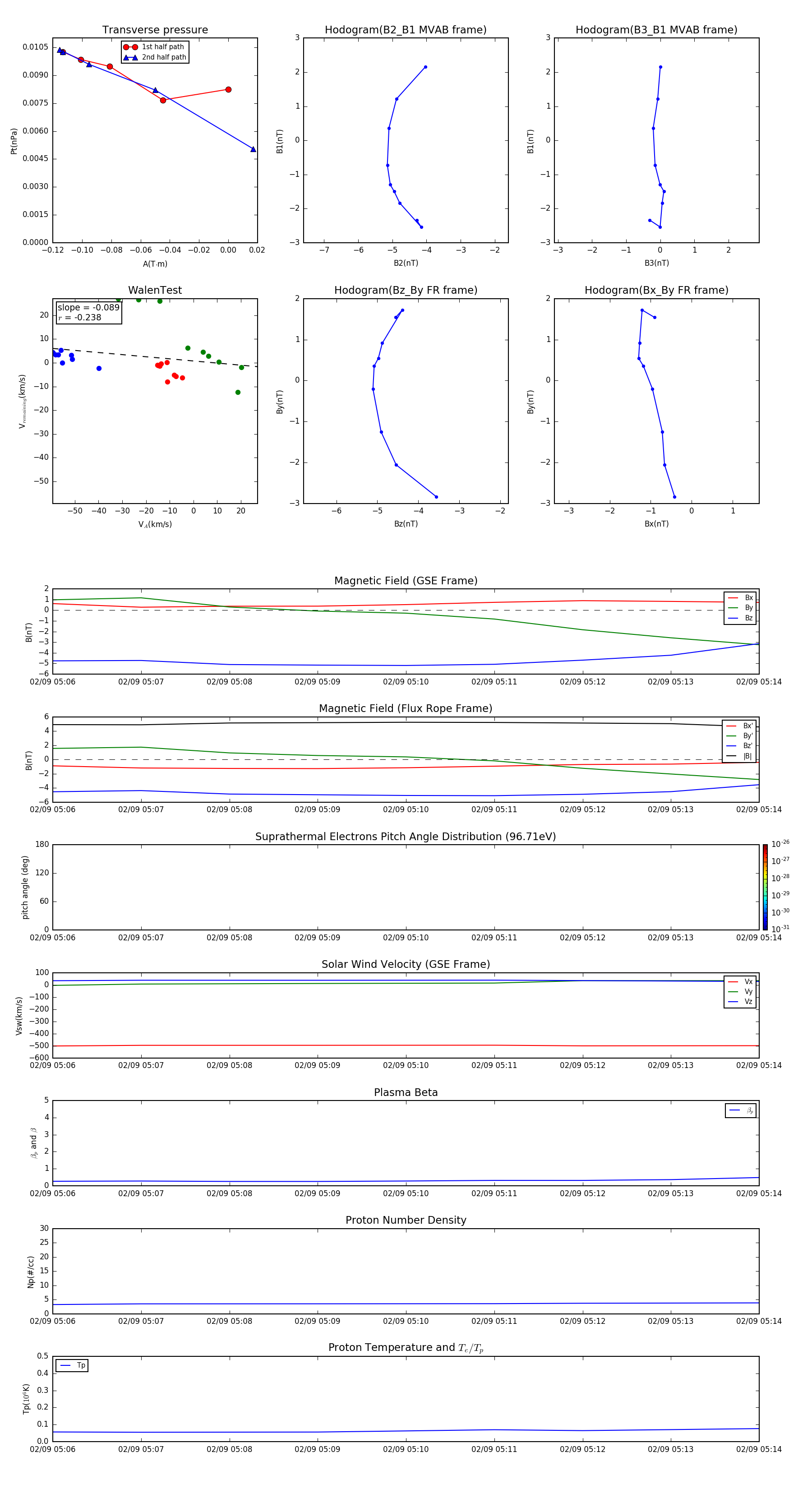Click the 'pitch angle (deg)' axis label

25,887
